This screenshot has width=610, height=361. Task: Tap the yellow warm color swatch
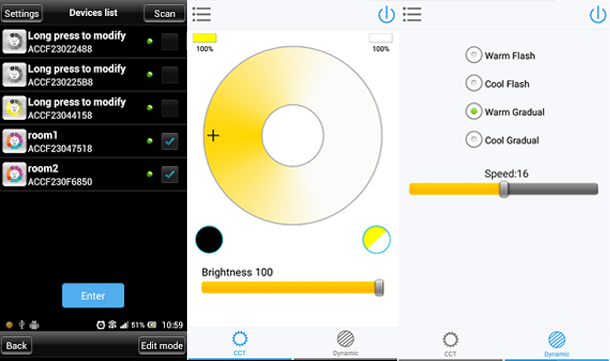tap(205, 38)
